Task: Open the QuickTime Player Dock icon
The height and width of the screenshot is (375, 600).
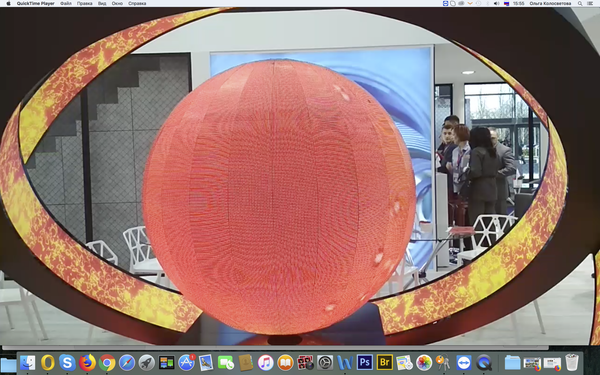Action: [x=484, y=362]
